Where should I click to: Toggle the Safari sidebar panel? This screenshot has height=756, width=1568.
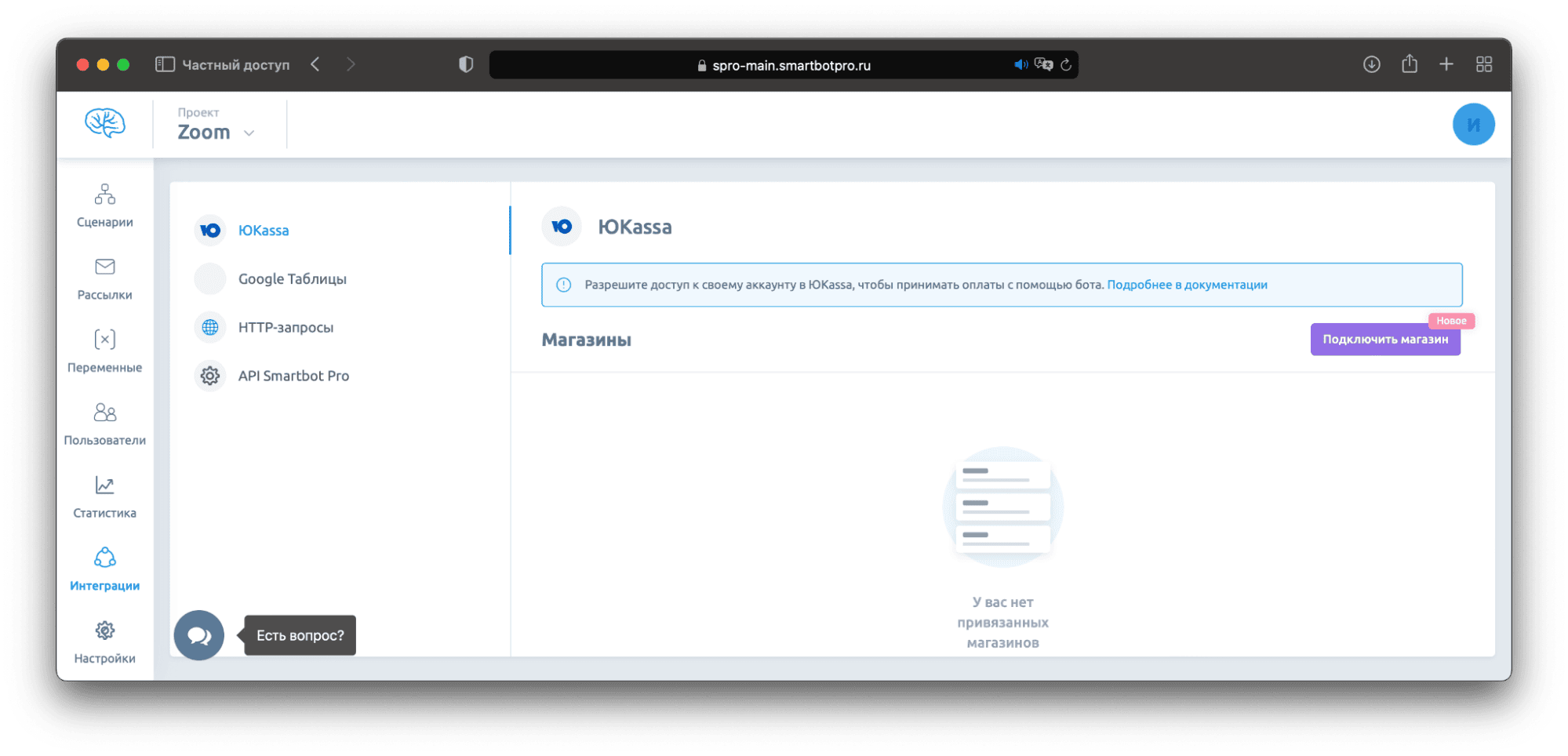[x=165, y=64]
